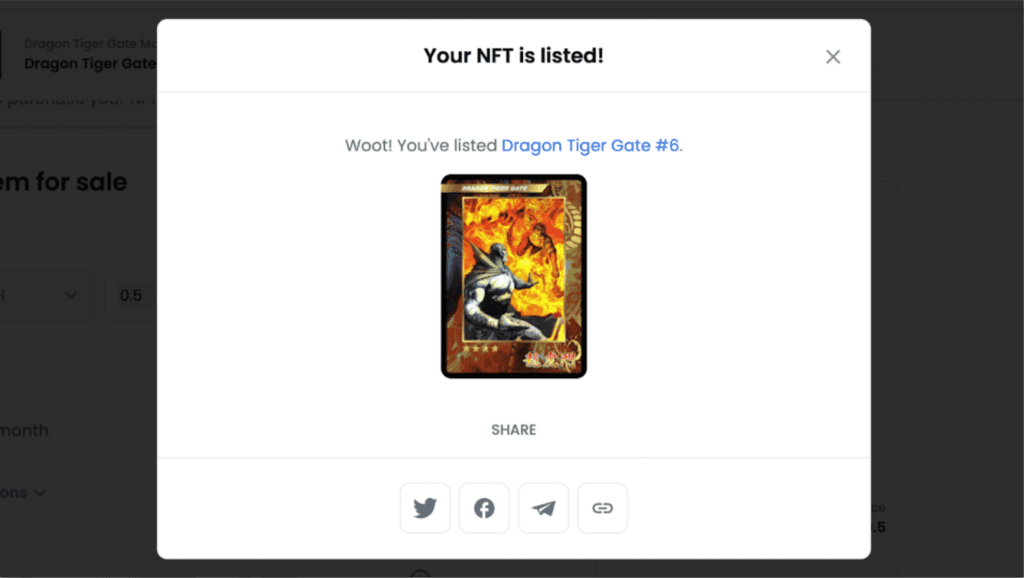
Task: Share the listing via Telegram
Action: coord(543,508)
